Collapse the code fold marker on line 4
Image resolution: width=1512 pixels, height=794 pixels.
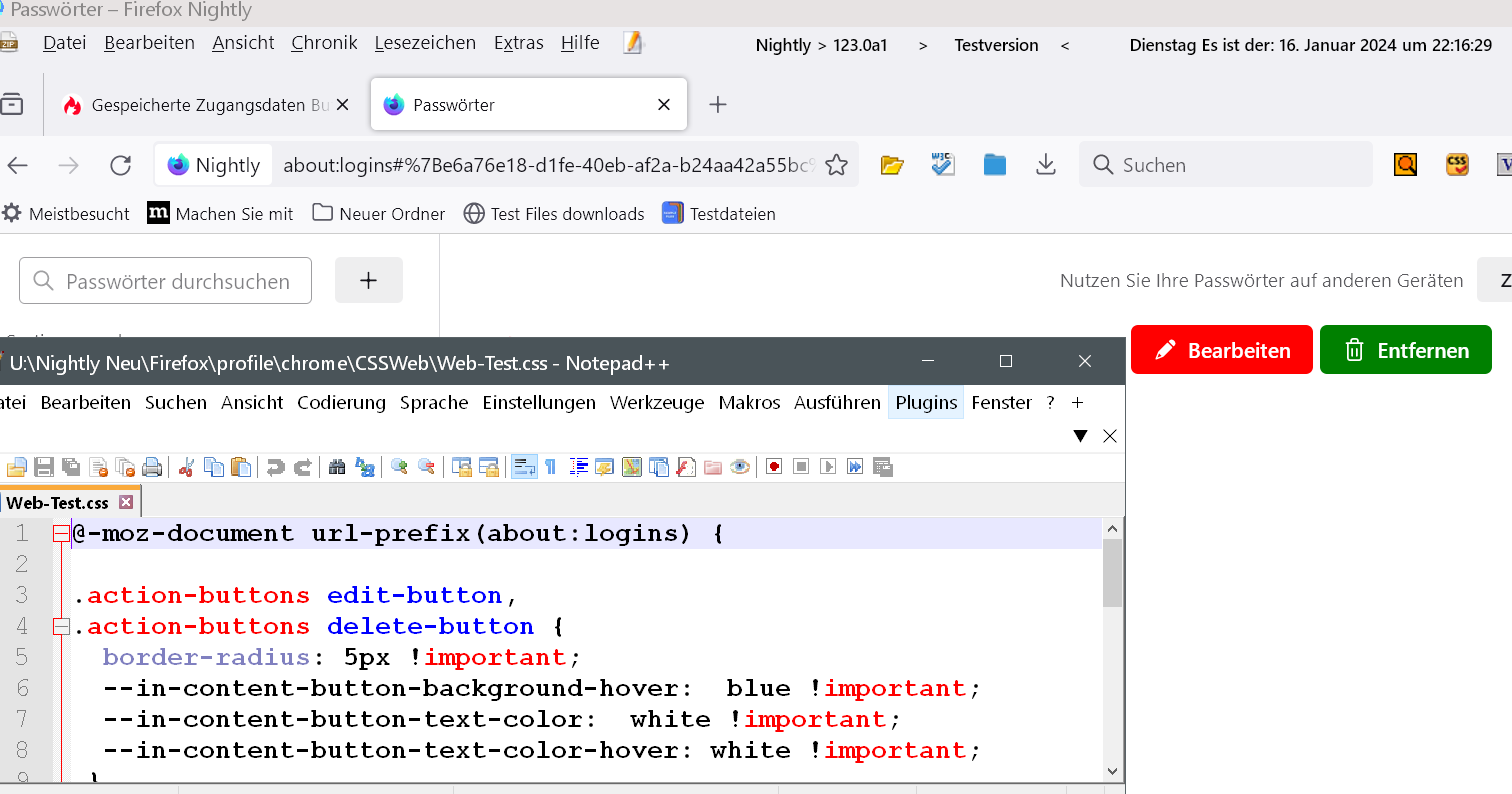pos(61,627)
